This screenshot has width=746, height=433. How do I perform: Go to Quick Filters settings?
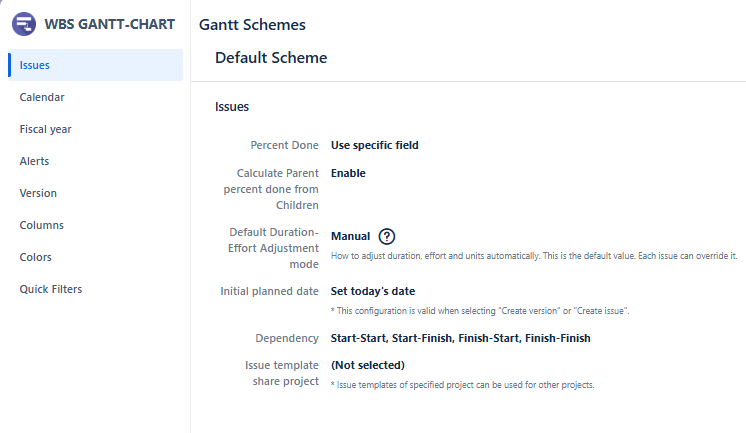[50, 289]
